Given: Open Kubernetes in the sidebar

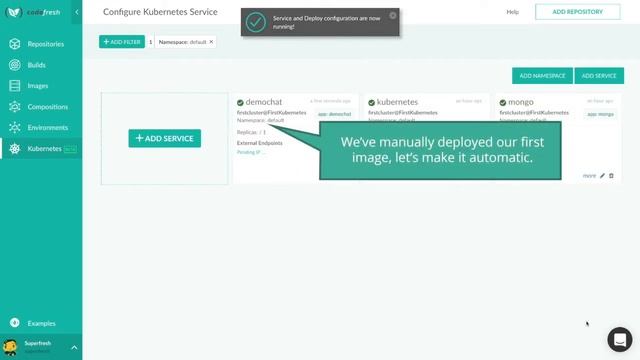Looking at the screenshot, I should click(x=44, y=149).
